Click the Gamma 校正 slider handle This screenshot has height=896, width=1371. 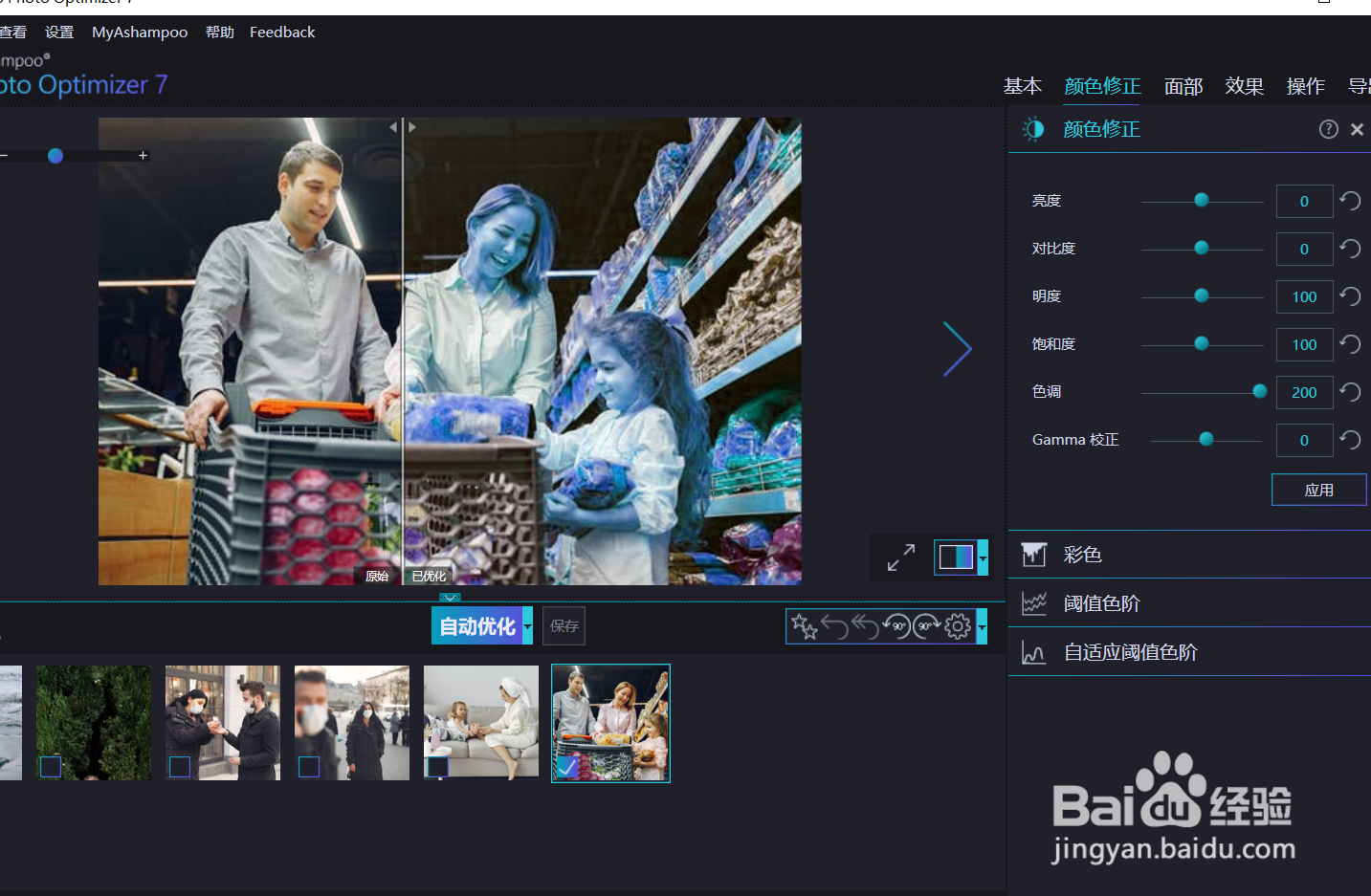(x=1206, y=439)
